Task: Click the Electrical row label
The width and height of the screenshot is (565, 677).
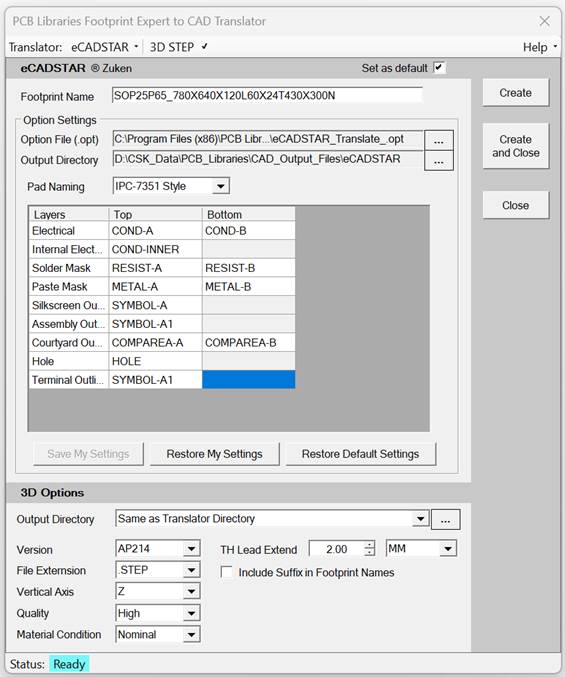Action: [x=69, y=231]
